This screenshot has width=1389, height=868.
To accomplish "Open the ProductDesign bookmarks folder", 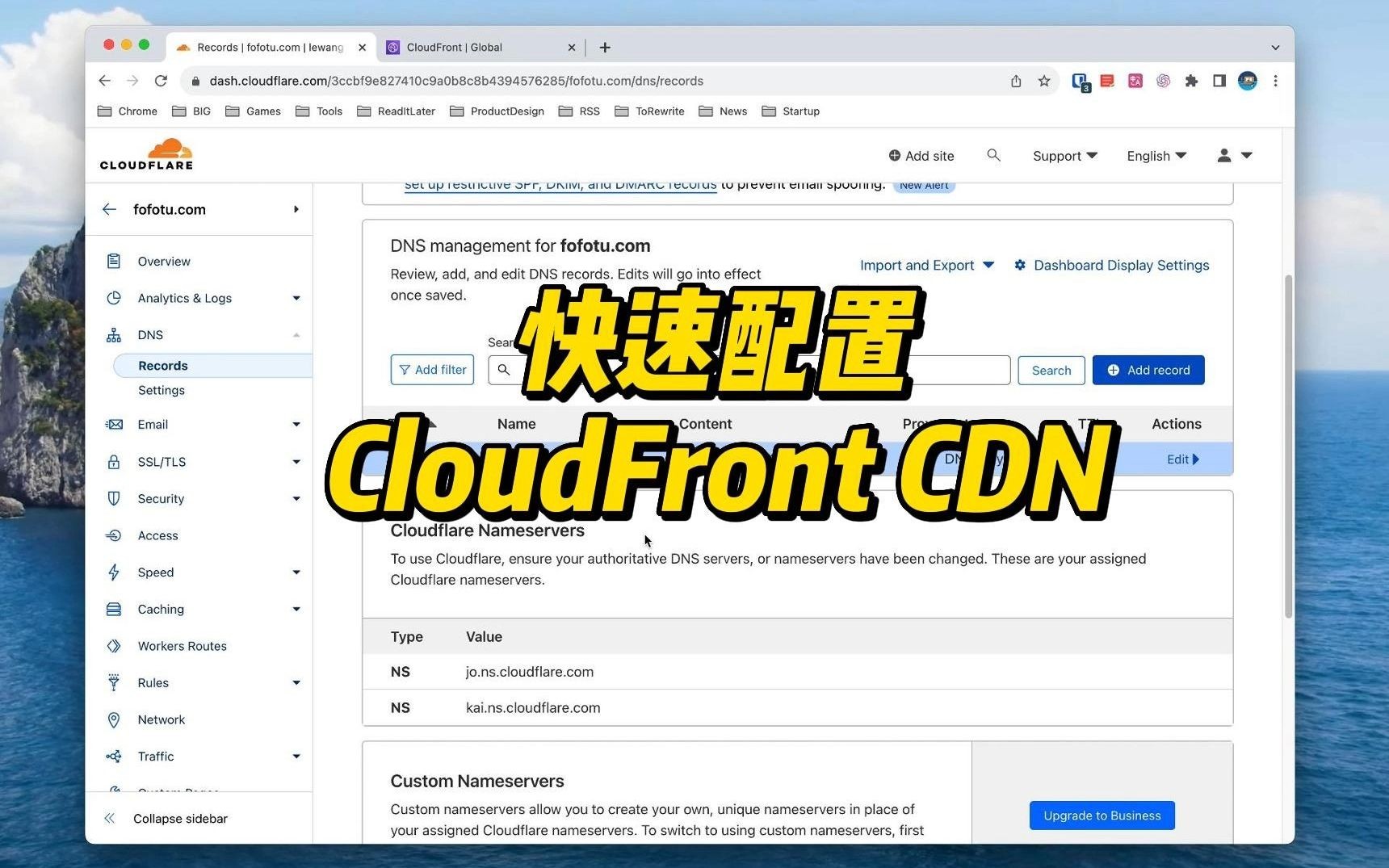I will pos(497,111).
